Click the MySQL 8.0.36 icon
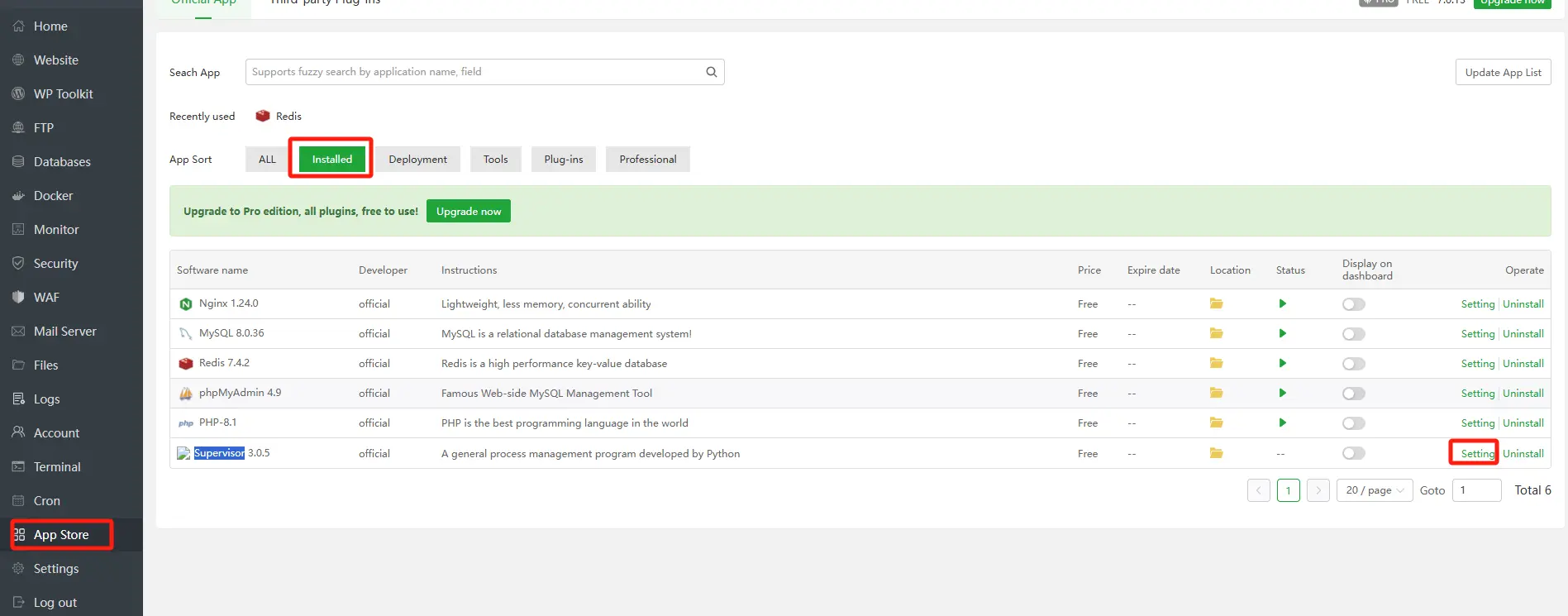1568x616 pixels. pyautogui.click(x=186, y=334)
